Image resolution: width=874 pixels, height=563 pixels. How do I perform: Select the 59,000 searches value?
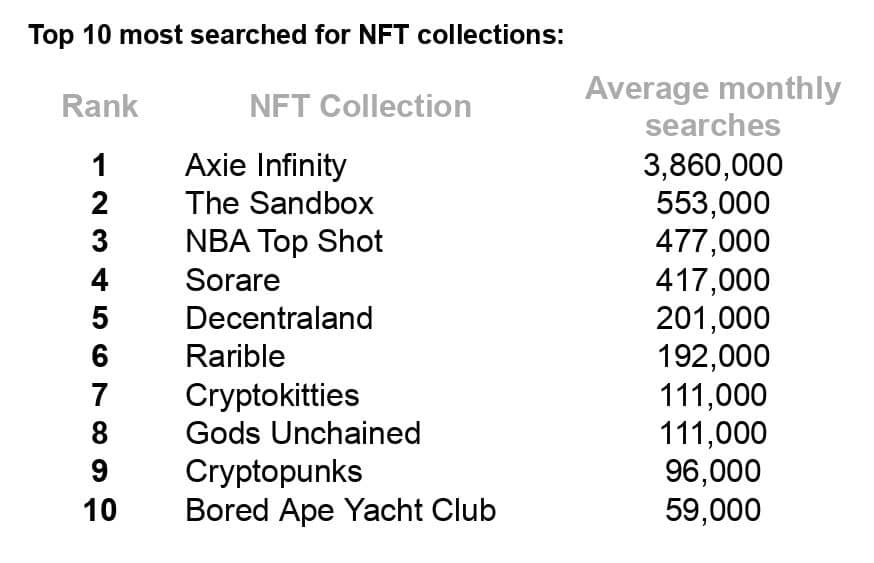coord(713,511)
